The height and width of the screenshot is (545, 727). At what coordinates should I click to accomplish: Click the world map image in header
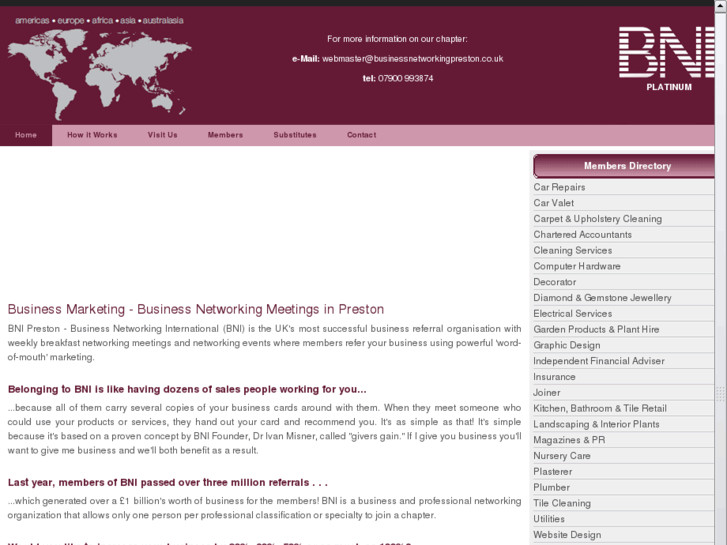100,74
